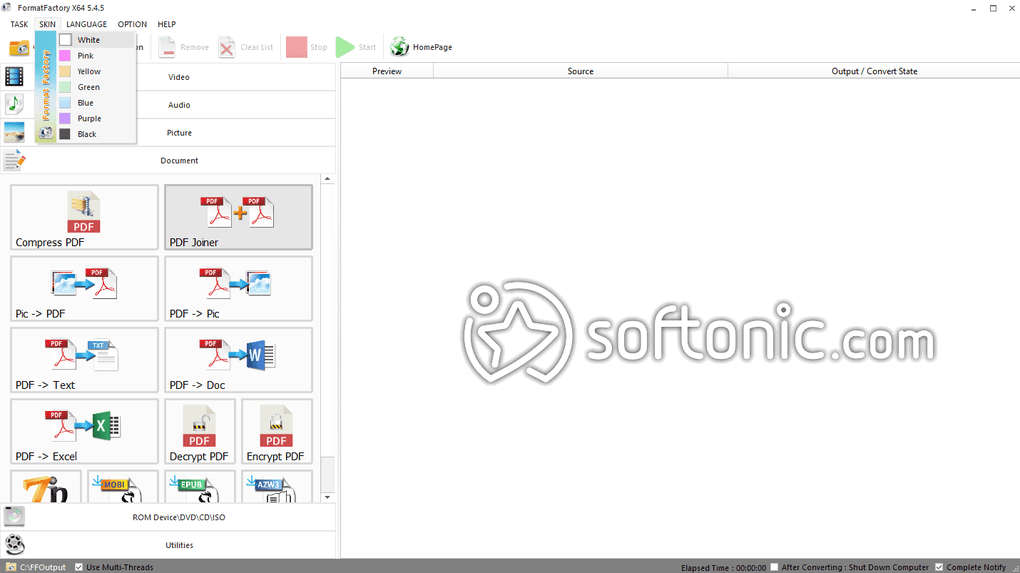Click the Preview column header
This screenshot has width=1020, height=573.
[387, 71]
